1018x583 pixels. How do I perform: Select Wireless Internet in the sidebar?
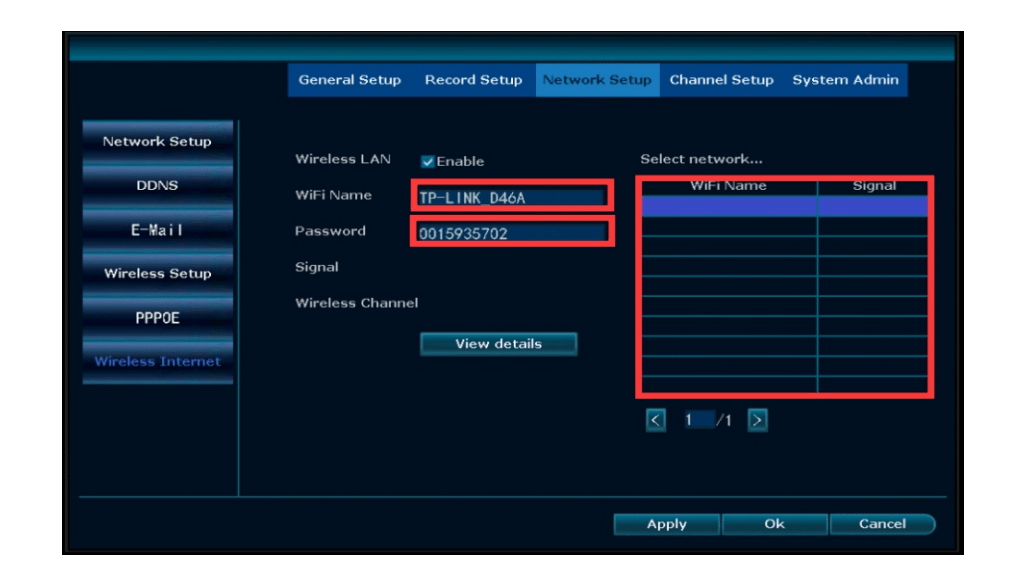point(157,362)
